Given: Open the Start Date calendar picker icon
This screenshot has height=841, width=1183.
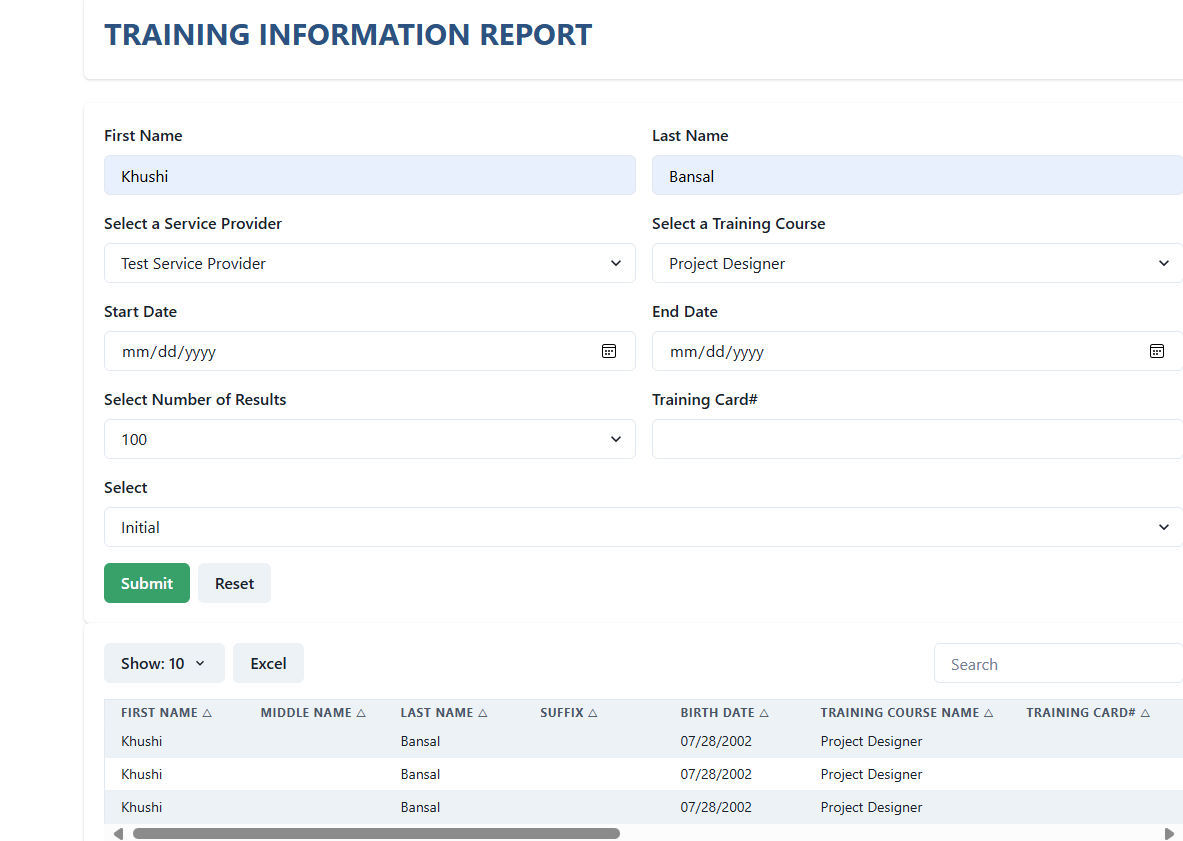Looking at the screenshot, I should pyautogui.click(x=608, y=351).
